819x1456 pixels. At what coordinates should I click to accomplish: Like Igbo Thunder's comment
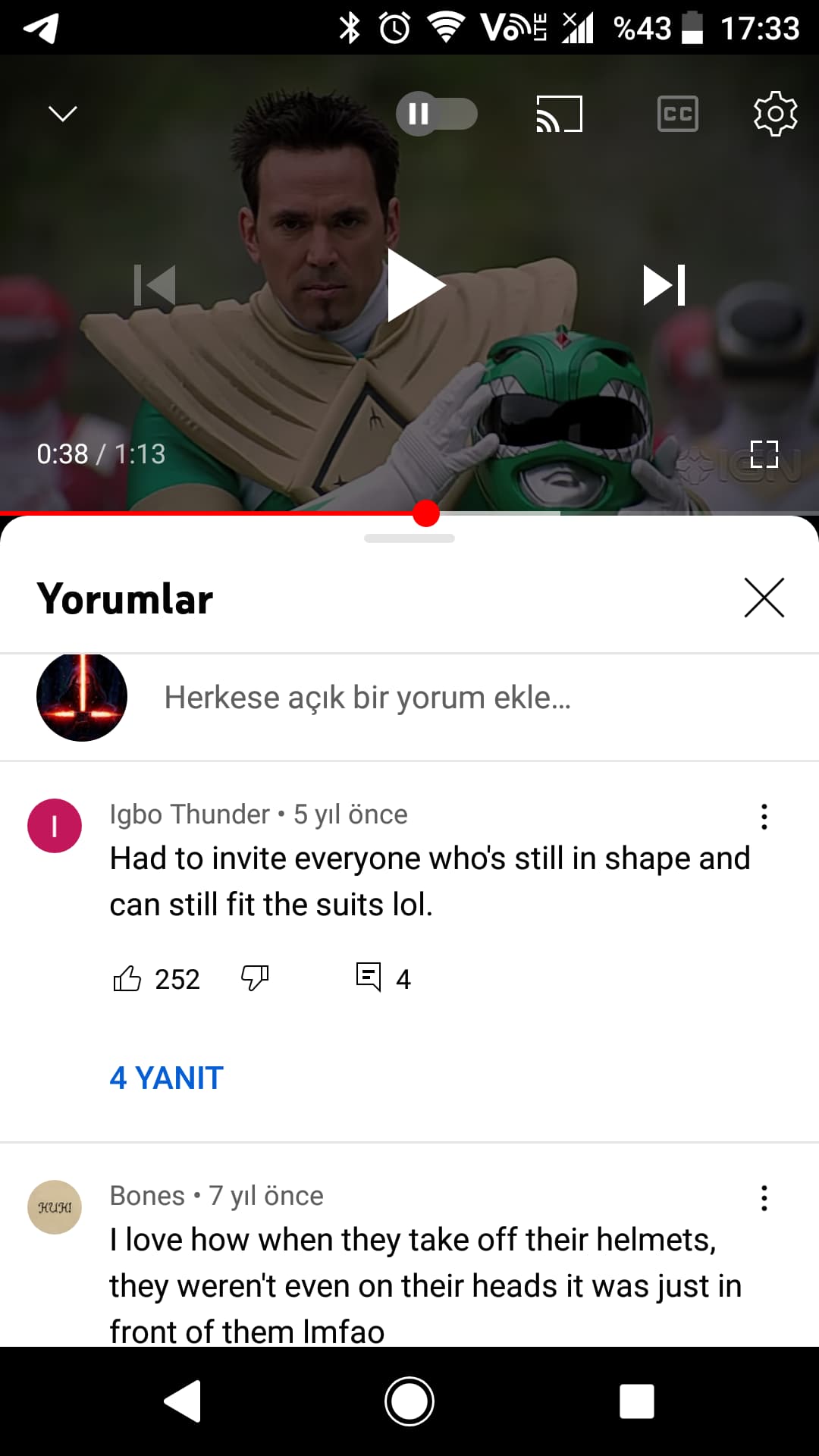tap(127, 978)
